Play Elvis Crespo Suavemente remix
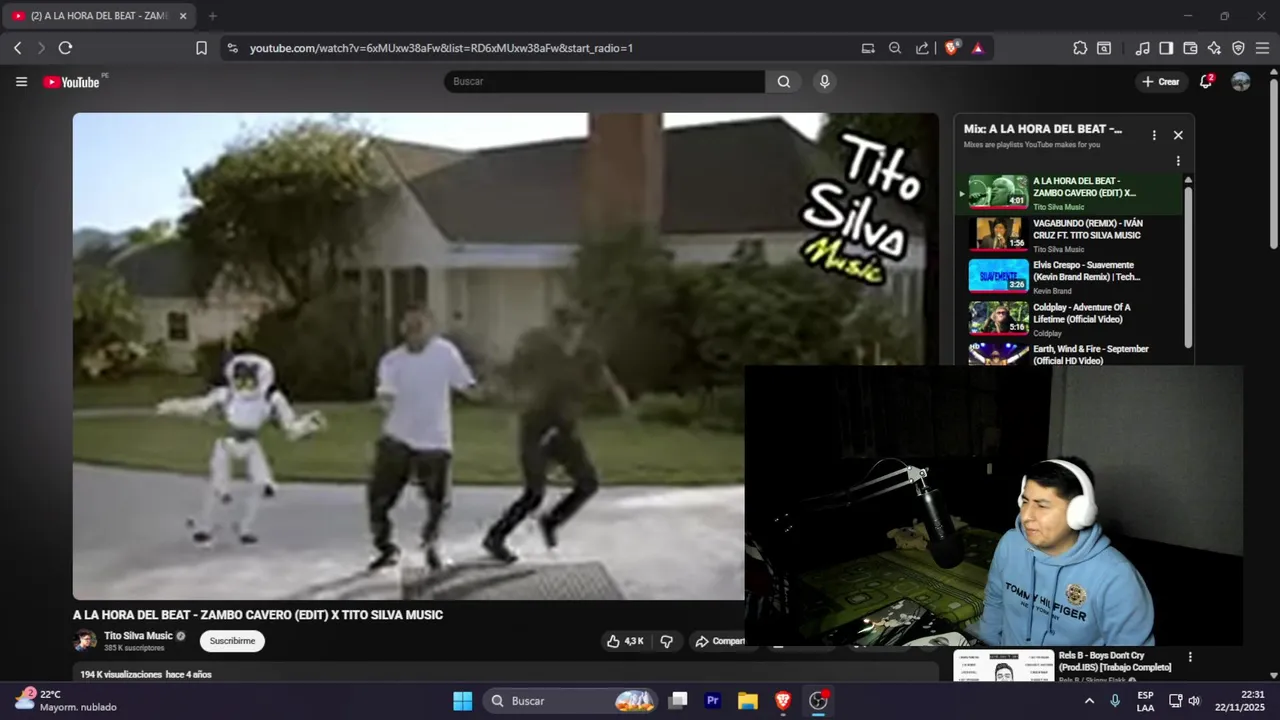1280x720 pixels. click(1069, 276)
